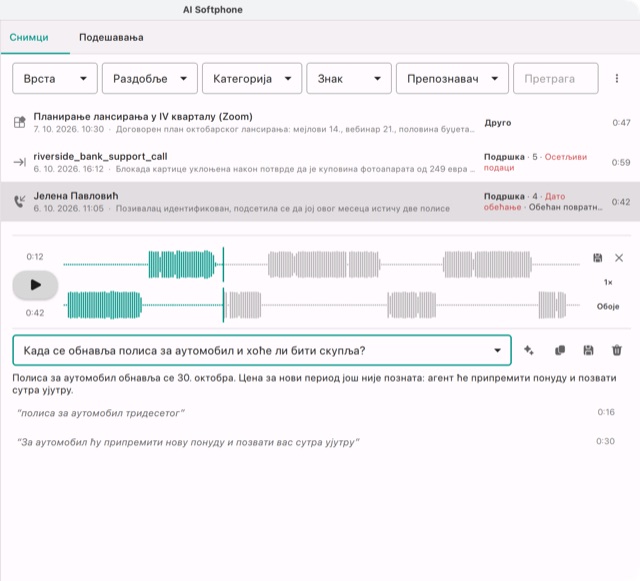
Task: Seek on the upper channel waveform
Action: [x=321, y=265]
